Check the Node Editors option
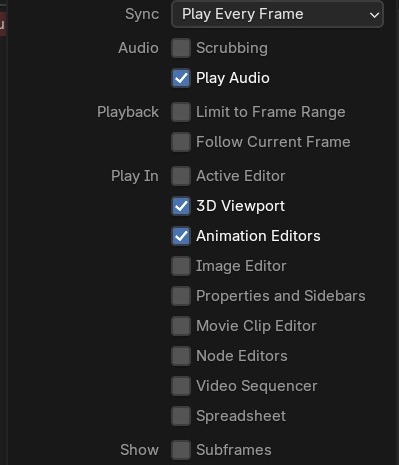Screen dimensions: 399x465 [181, 356]
